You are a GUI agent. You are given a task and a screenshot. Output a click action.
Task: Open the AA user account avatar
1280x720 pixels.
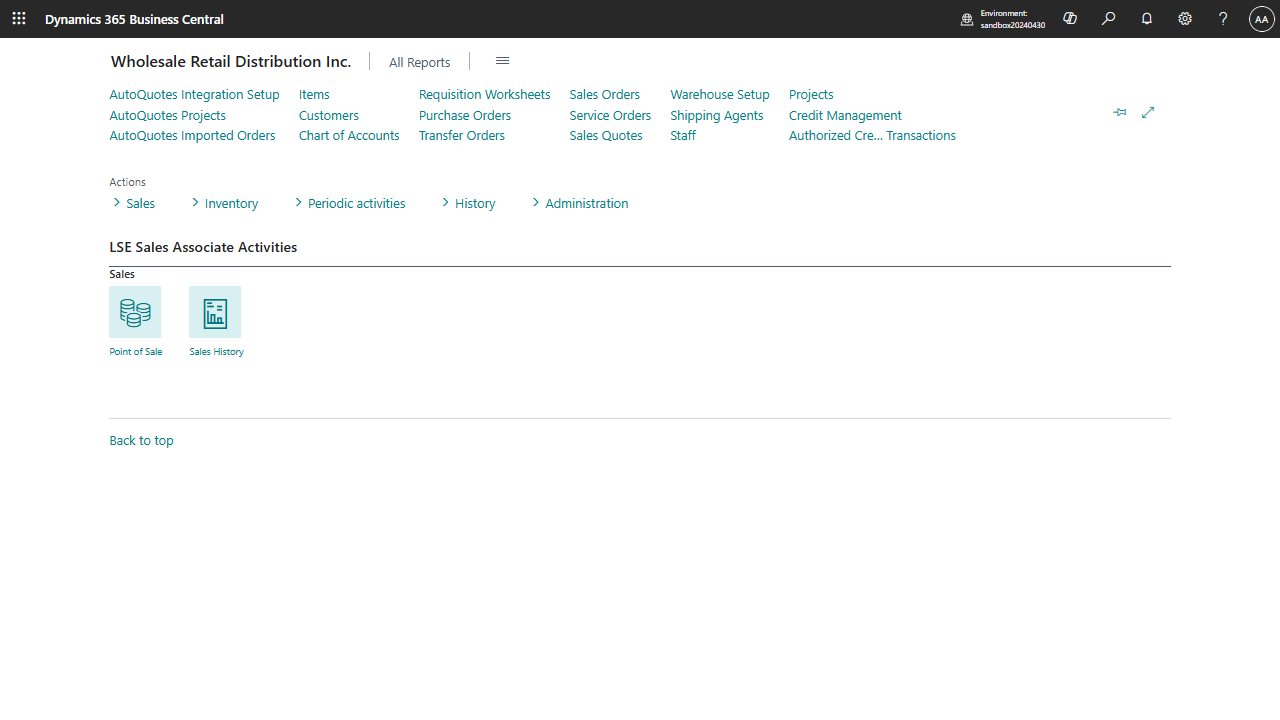(1261, 19)
